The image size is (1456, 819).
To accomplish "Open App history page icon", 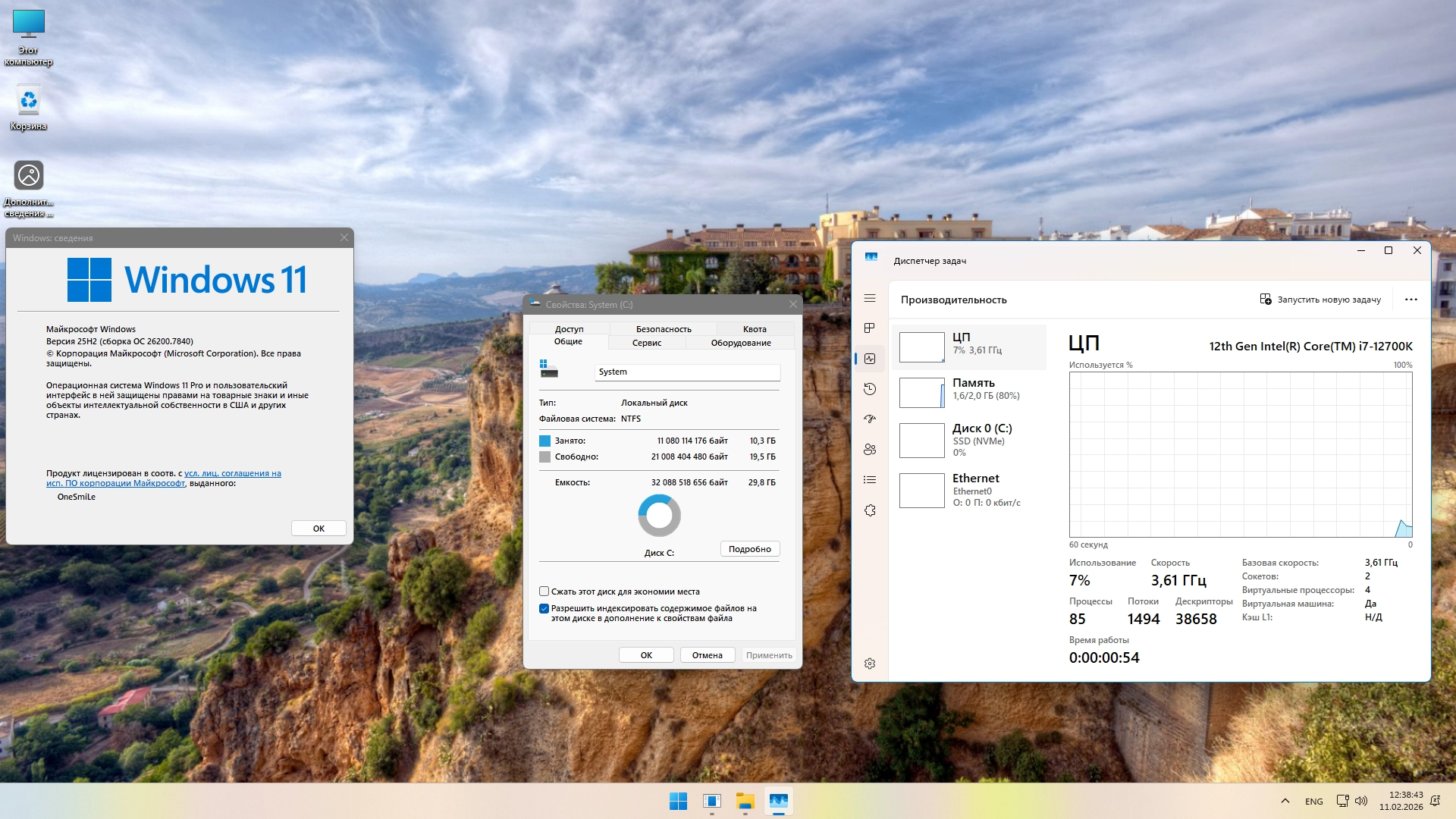I will [x=870, y=389].
